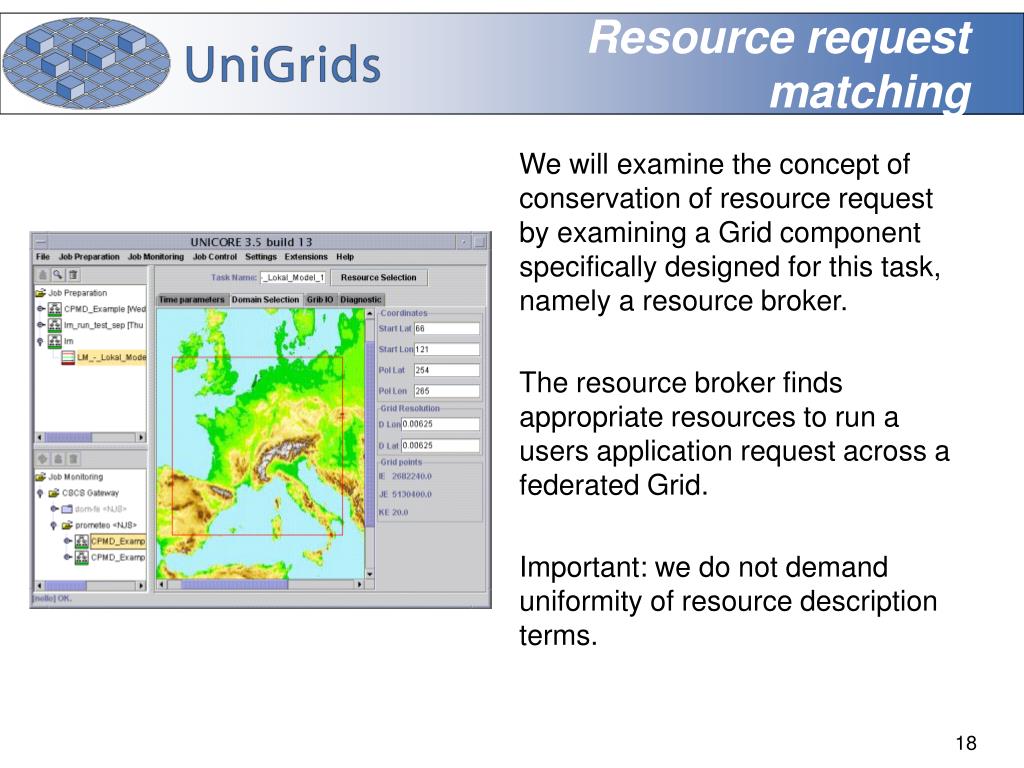Viewport: 1024px width, 768px height.
Task: Switch to the Grib IO tab
Action: pos(320,299)
